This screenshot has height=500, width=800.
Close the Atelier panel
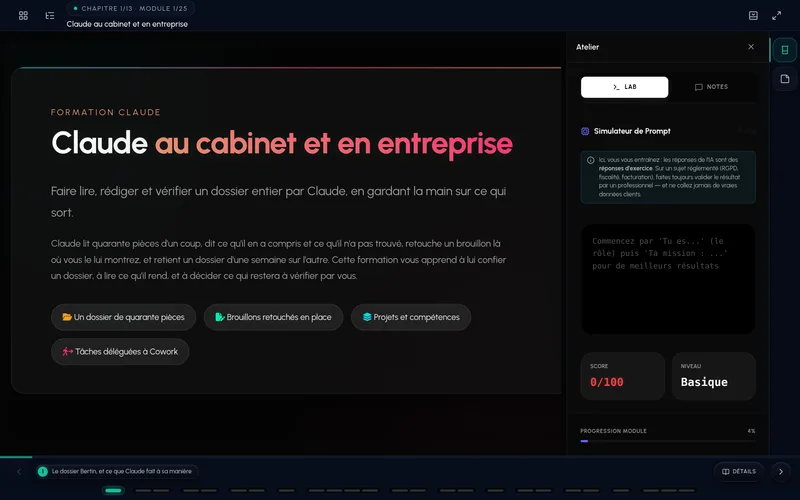tap(751, 47)
